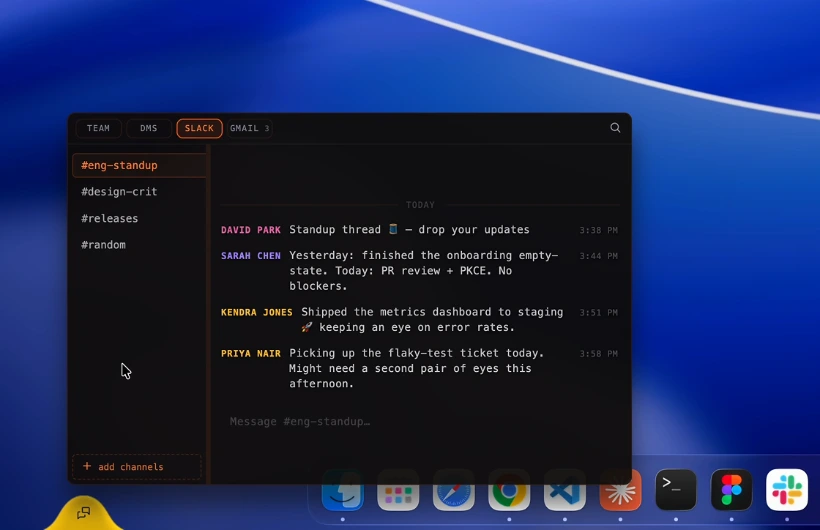Click the yellow chat bubble widget icon
This screenshot has height=530, width=820.
pos(84,513)
